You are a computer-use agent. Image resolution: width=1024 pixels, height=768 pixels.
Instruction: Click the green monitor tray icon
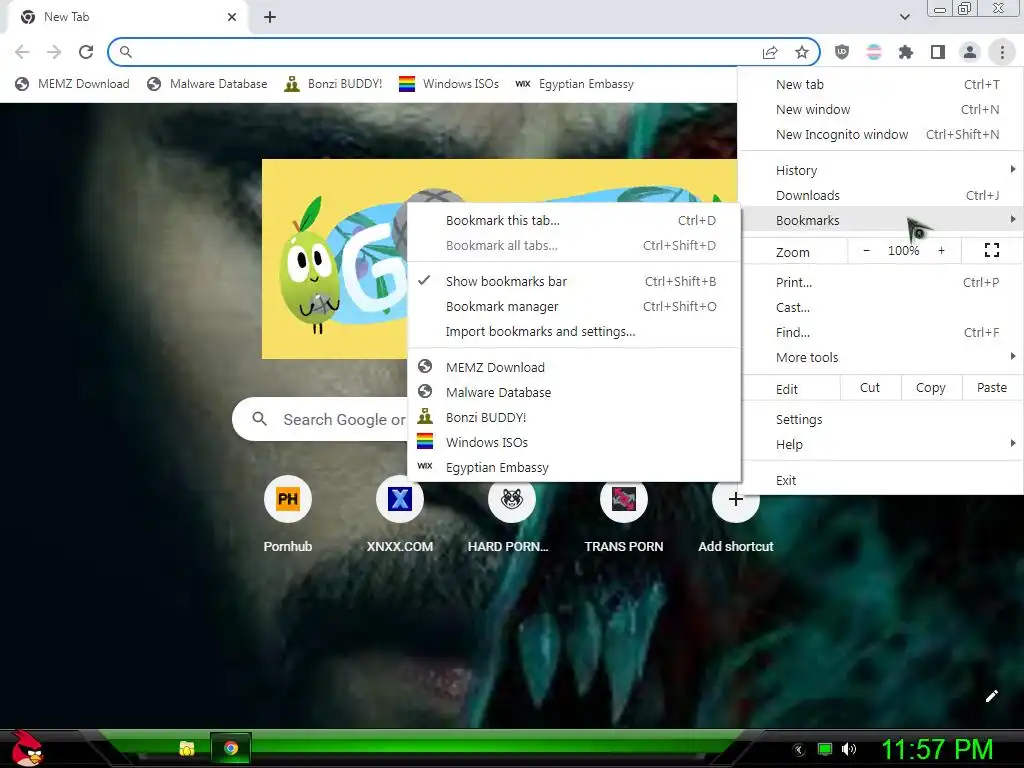(x=825, y=749)
